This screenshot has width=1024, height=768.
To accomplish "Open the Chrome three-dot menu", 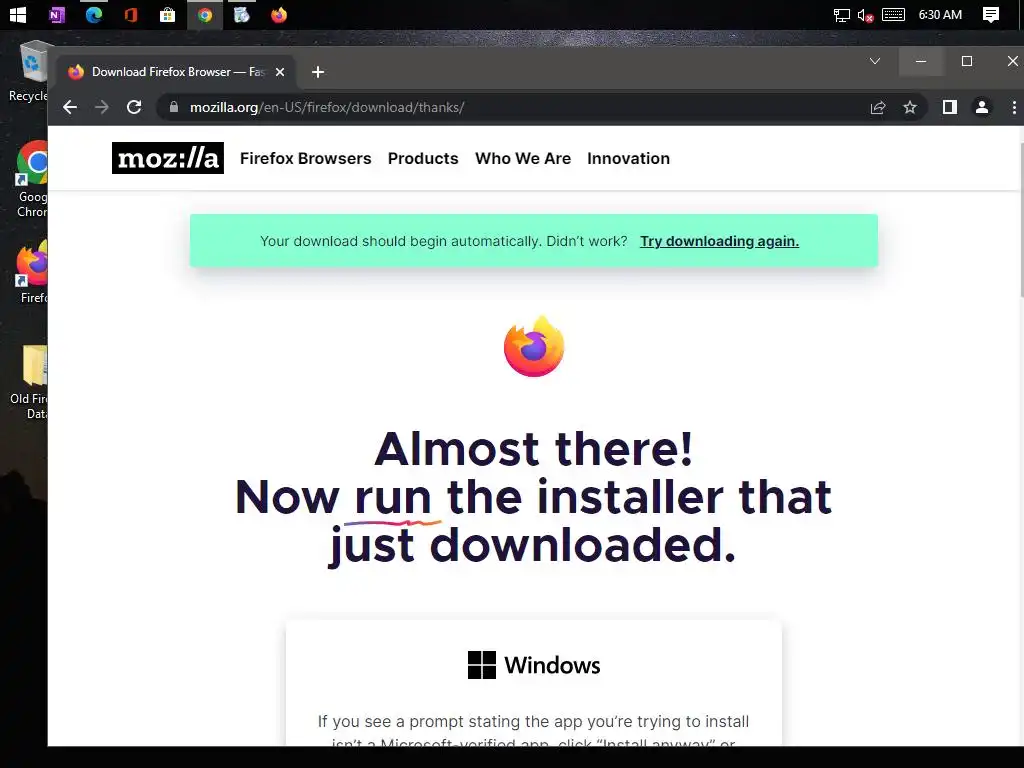I will coord(1014,107).
